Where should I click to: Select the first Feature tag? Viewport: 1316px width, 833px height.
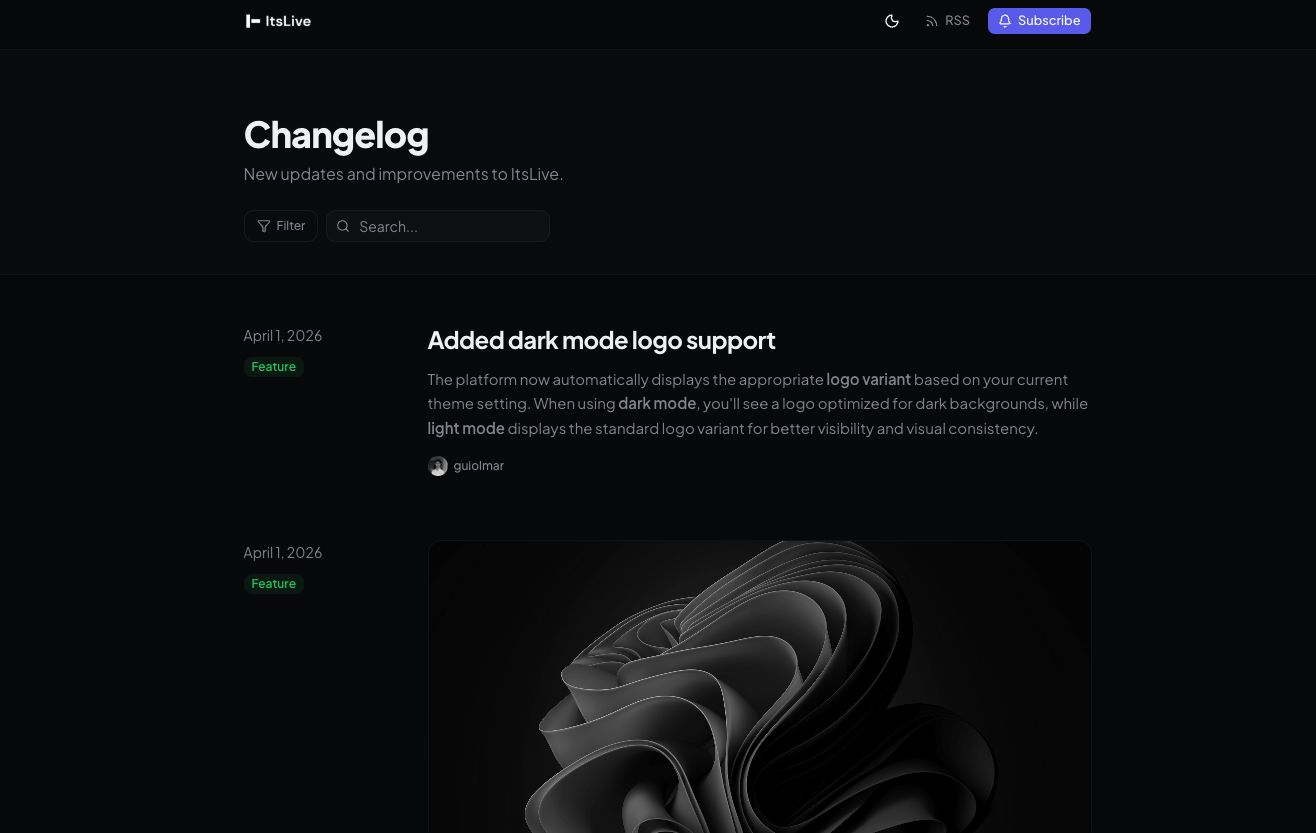pyautogui.click(x=273, y=366)
